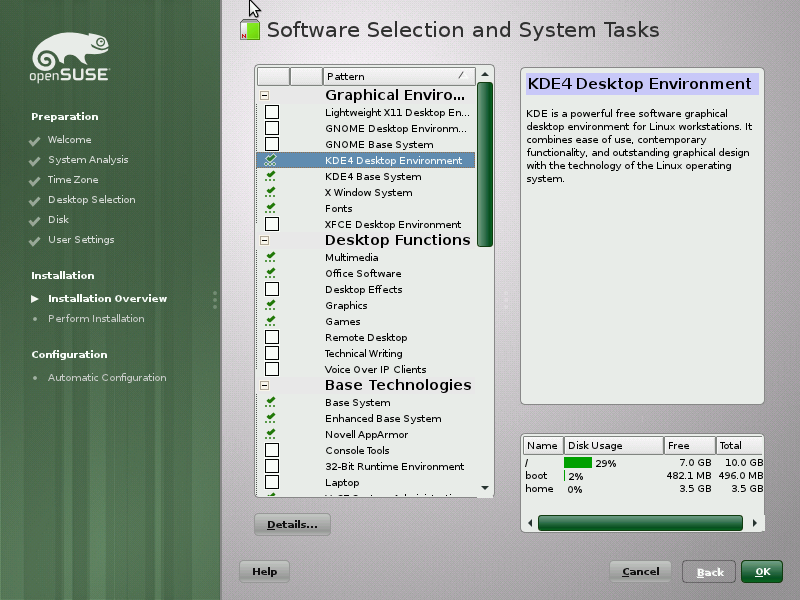Confirm selection with OK
Viewport: 800px width, 600px height.
(x=762, y=572)
